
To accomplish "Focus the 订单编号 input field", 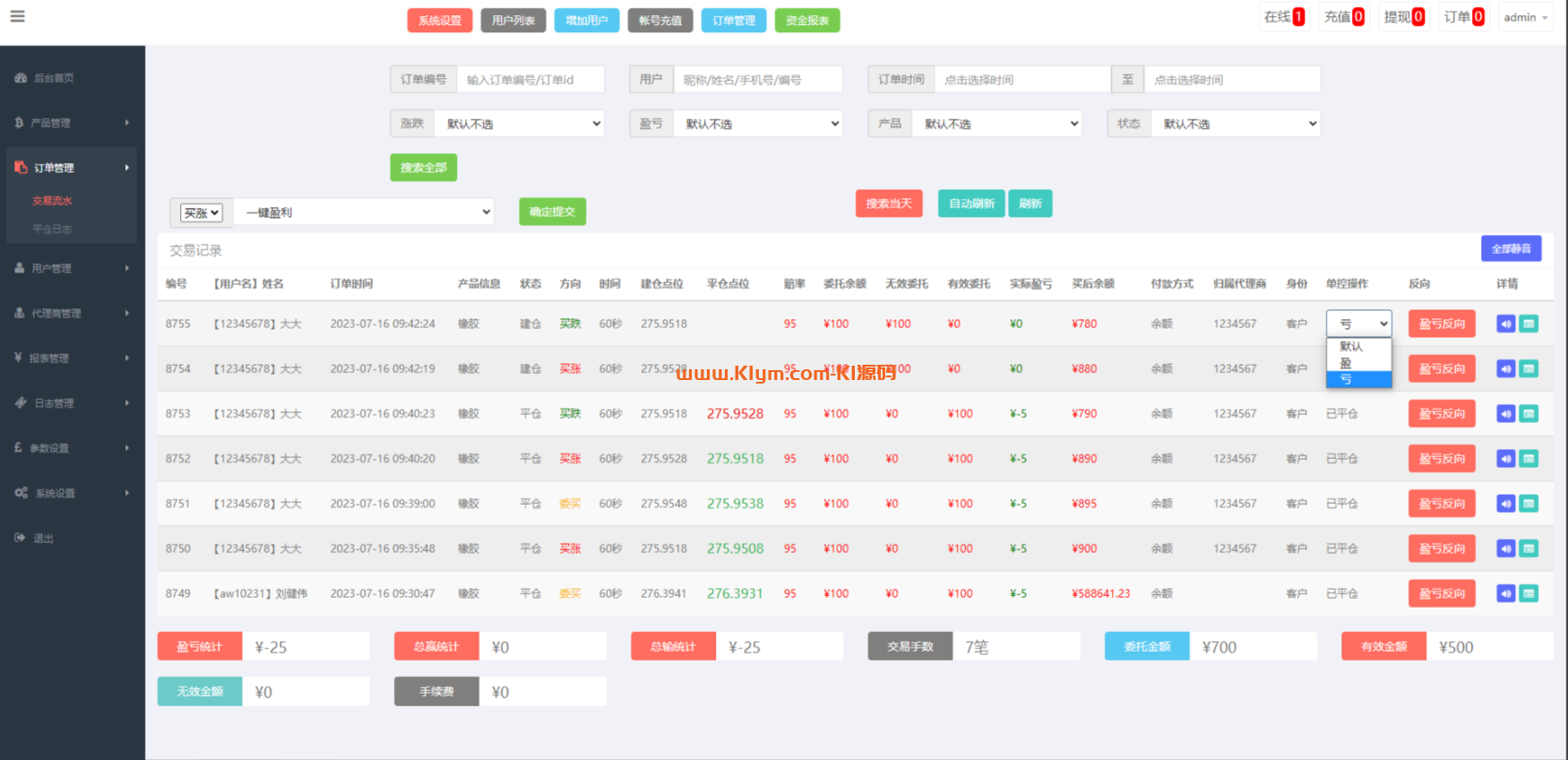I will click(530, 80).
